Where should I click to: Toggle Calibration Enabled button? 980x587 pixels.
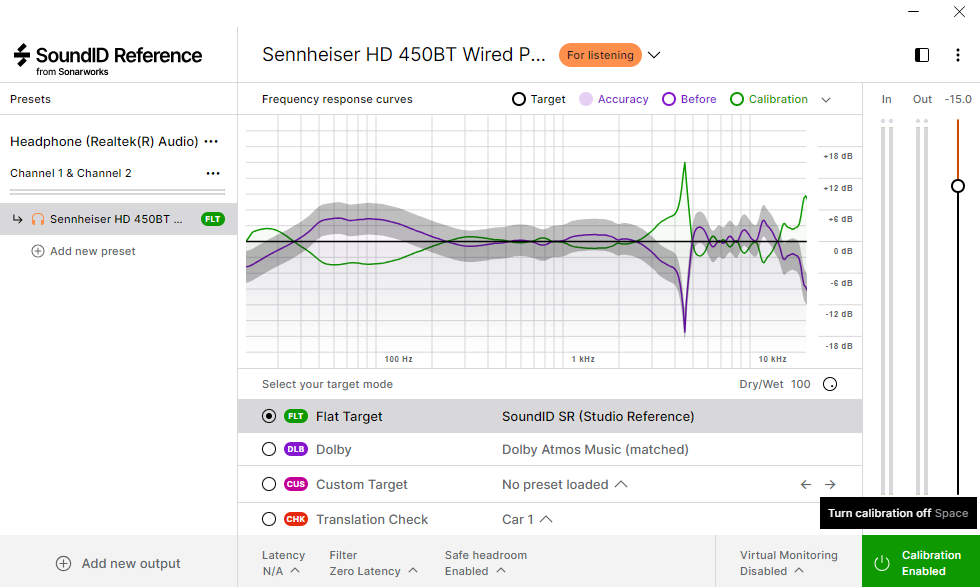(x=921, y=561)
